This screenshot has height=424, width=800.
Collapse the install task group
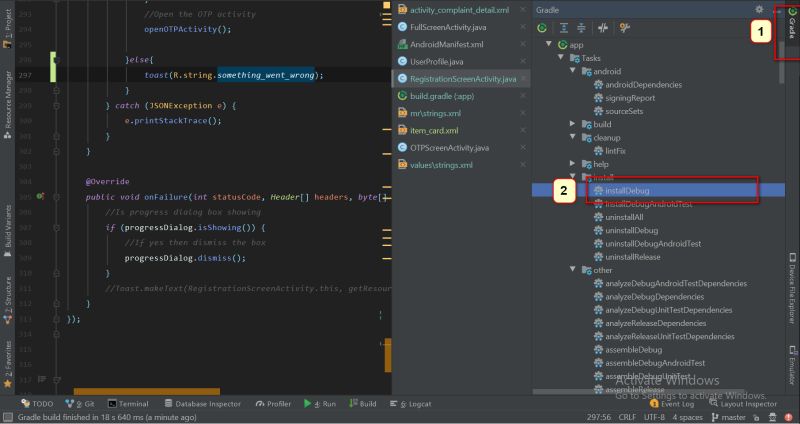click(x=572, y=177)
